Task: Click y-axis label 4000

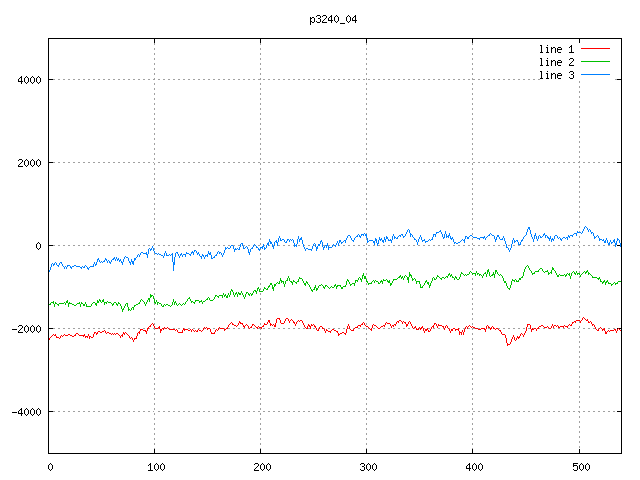Action: point(29,80)
